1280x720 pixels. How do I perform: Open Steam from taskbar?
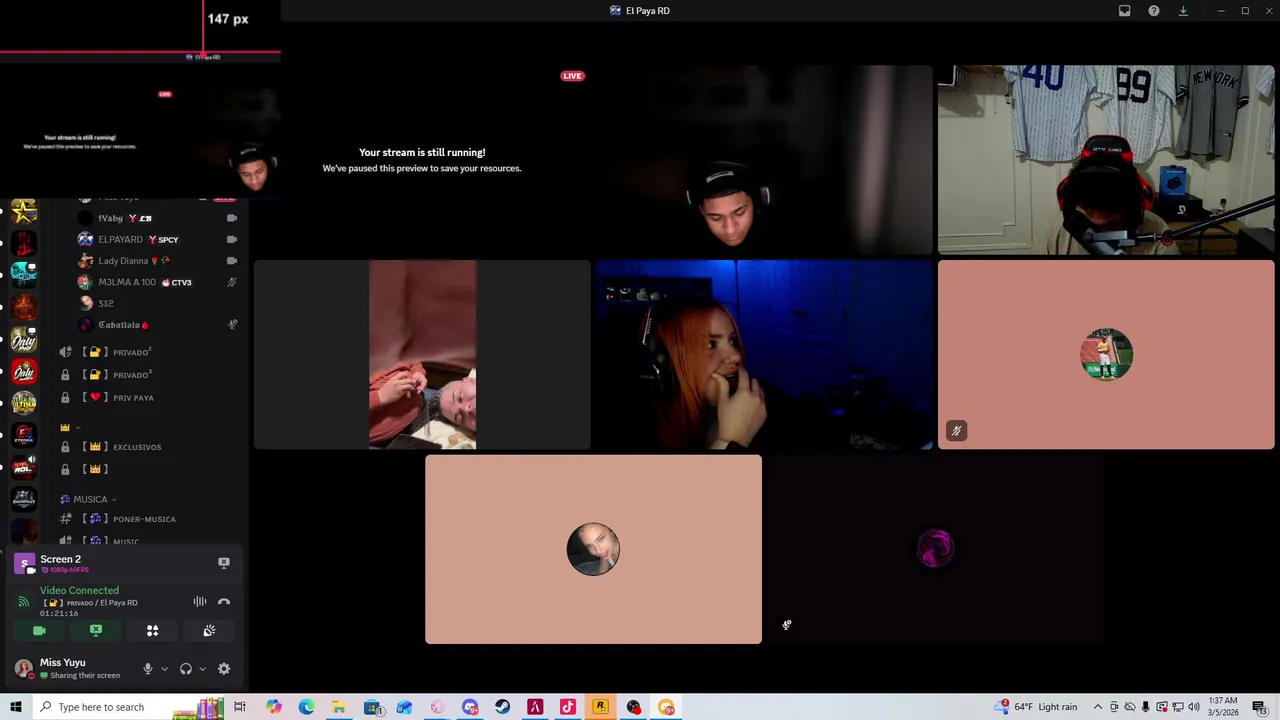point(502,707)
